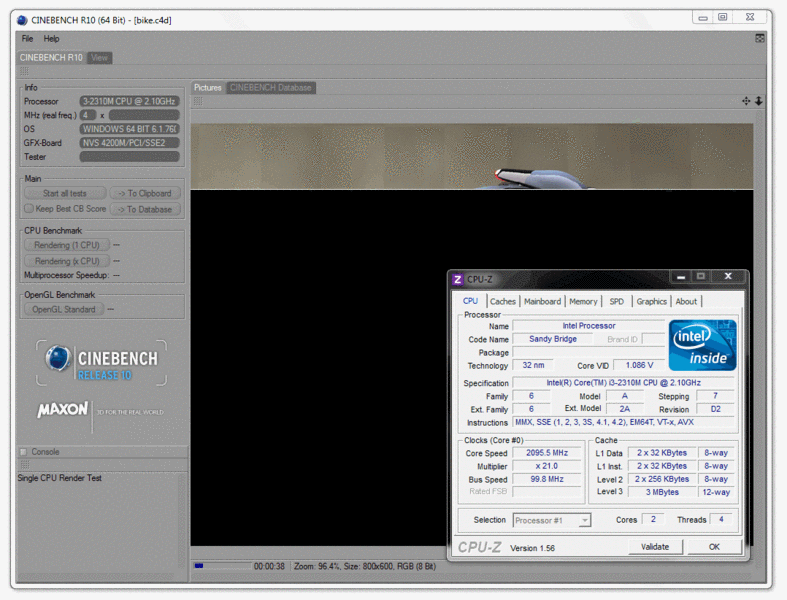
Task: Click Start all tests button
Action: (65, 193)
